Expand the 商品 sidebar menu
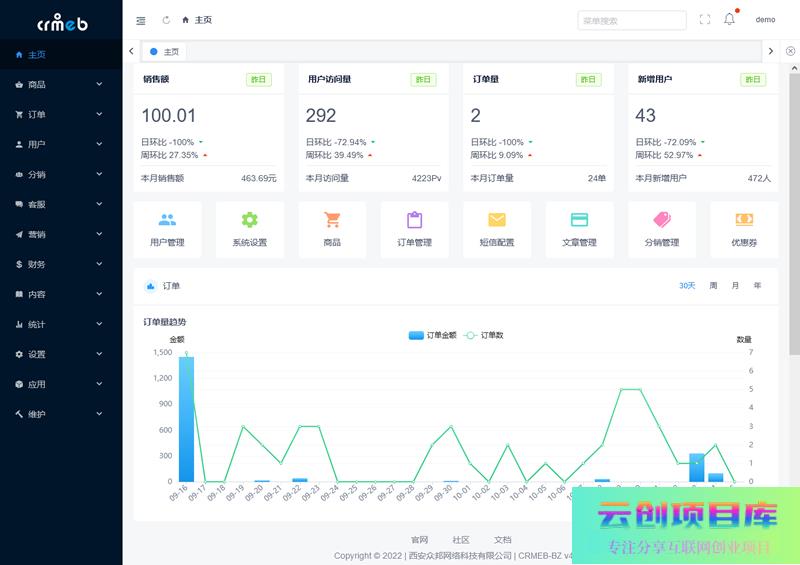The width and height of the screenshot is (800, 565). click(x=60, y=85)
